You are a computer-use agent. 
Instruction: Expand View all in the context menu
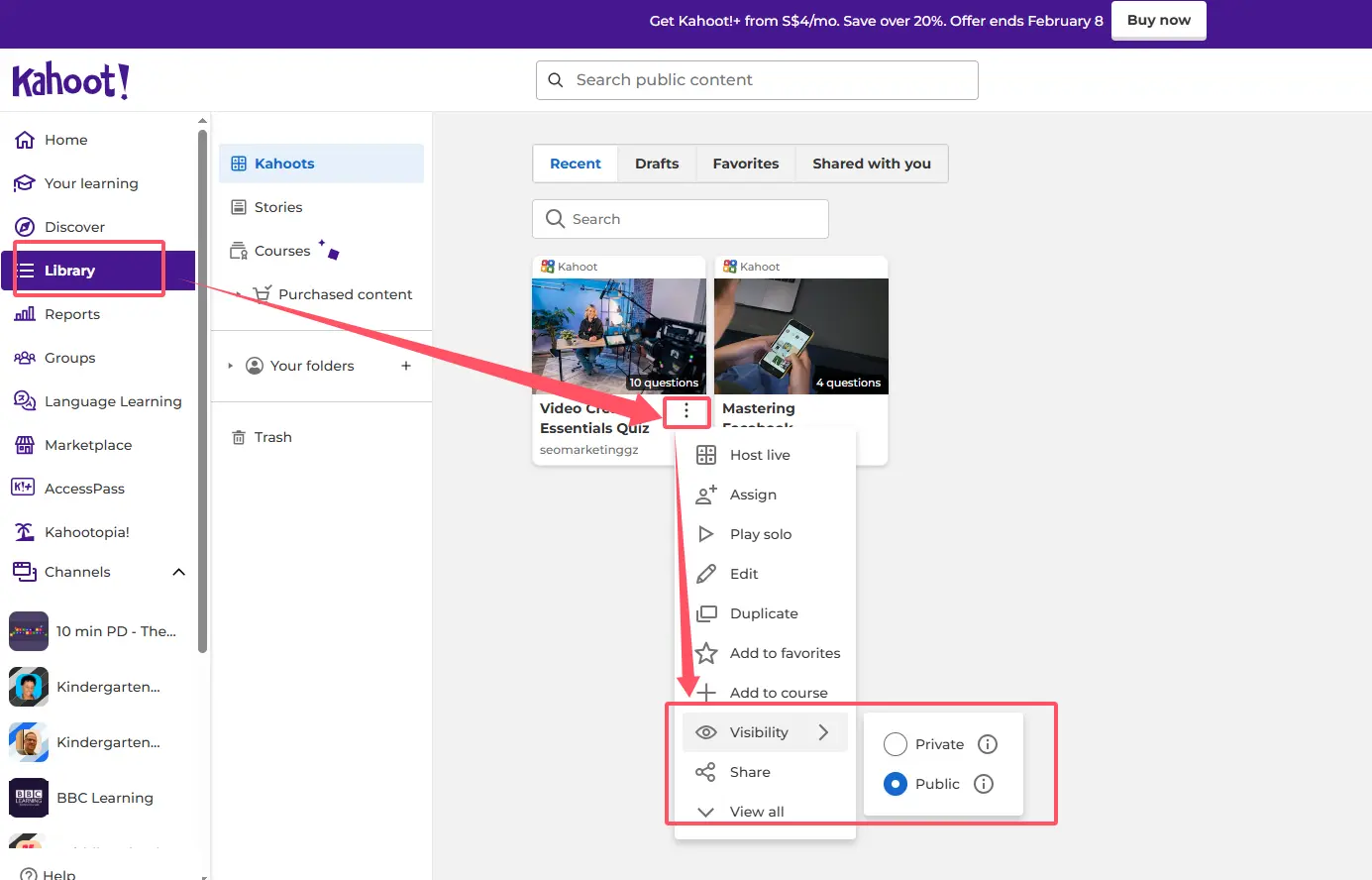click(756, 812)
